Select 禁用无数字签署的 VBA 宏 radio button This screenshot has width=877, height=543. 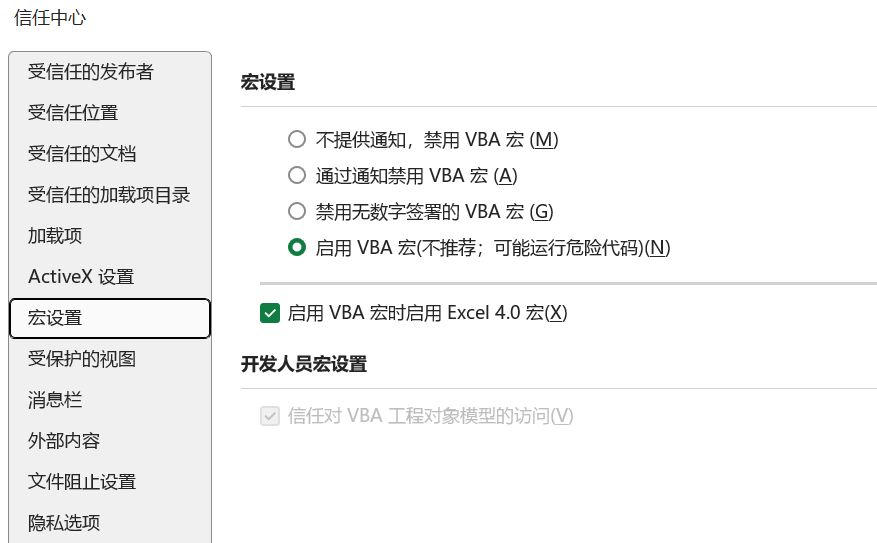click(x=296, y=212)
